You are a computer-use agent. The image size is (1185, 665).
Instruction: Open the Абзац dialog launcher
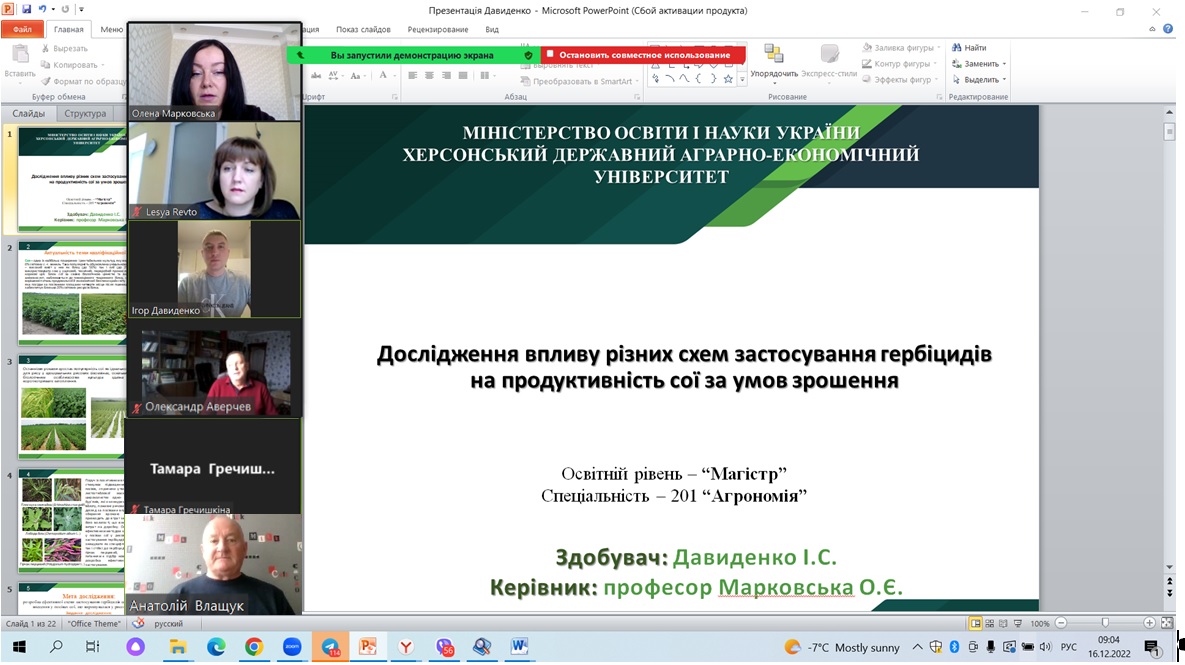637,97
